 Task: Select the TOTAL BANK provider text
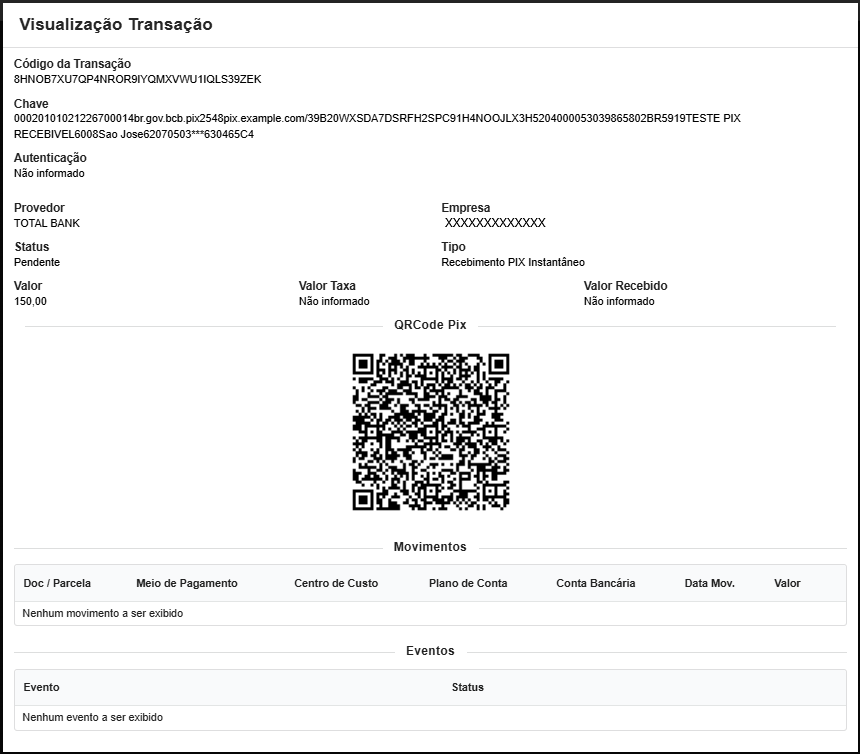47,223
